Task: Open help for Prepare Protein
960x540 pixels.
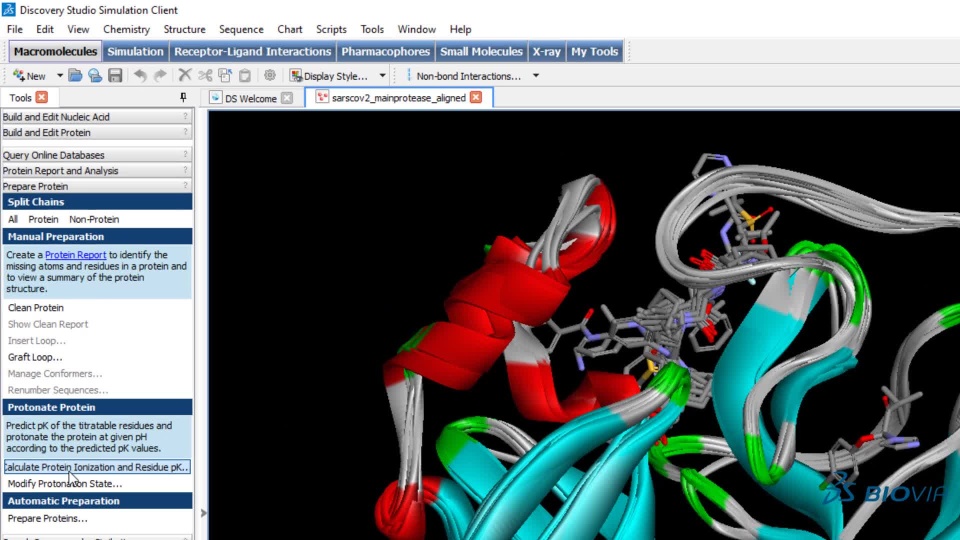Action: click(x=185, y=186)
